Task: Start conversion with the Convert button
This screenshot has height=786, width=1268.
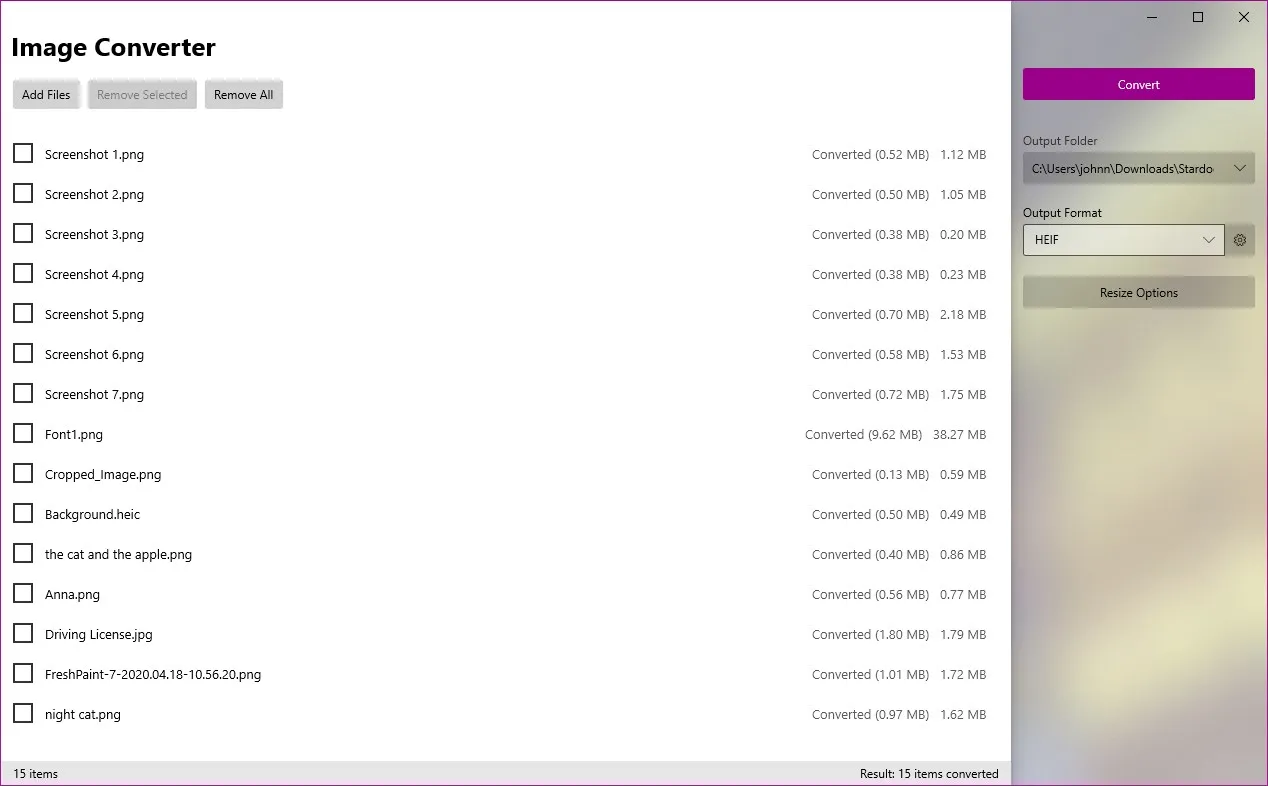Action: point(1138,84)
